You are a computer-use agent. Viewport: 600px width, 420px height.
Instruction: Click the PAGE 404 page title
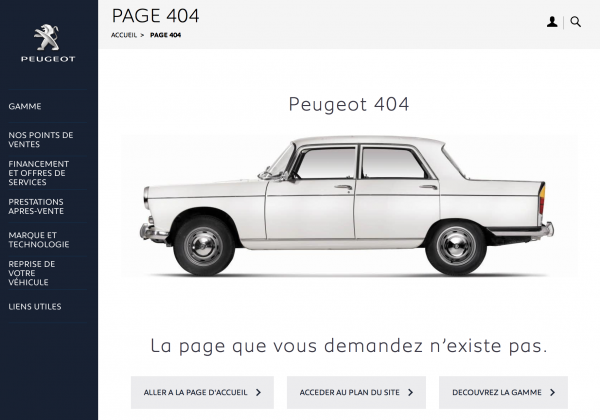tap(155, 16)
